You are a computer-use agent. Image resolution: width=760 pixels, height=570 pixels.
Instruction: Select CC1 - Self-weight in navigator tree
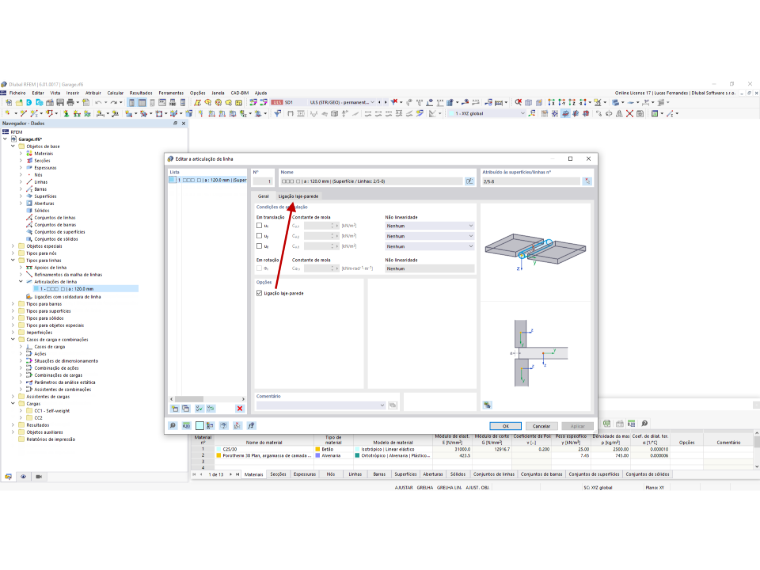pyautogui.click(x=52, y=411)
